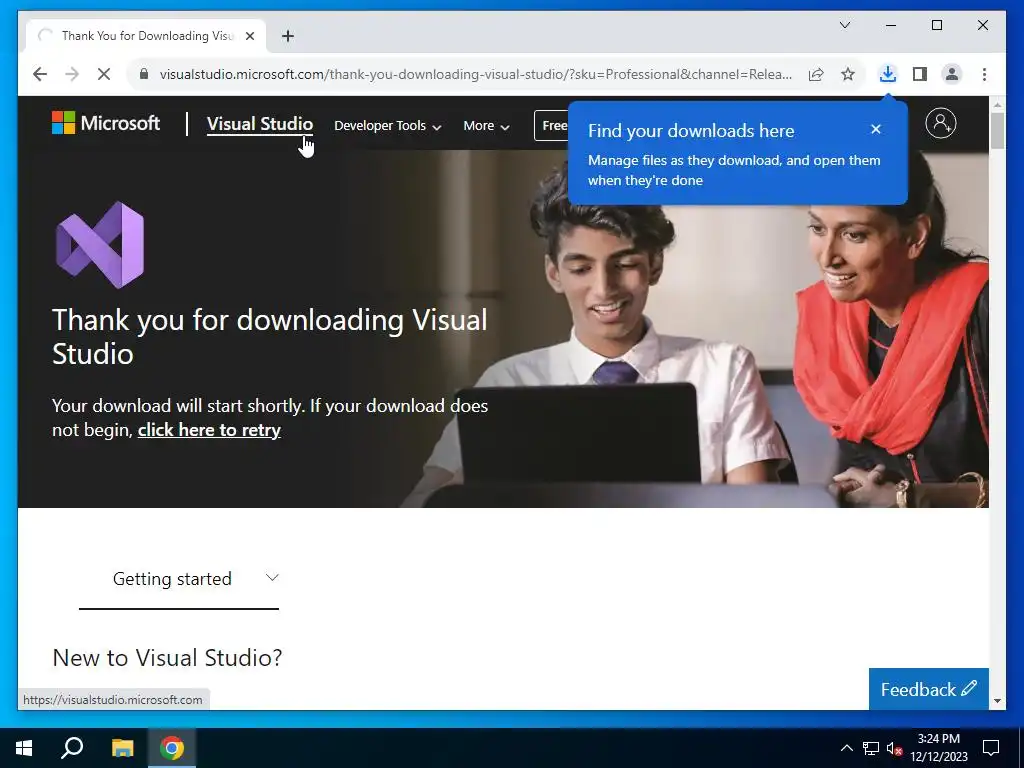Open a new browser tab

click(x=288, y=36)
